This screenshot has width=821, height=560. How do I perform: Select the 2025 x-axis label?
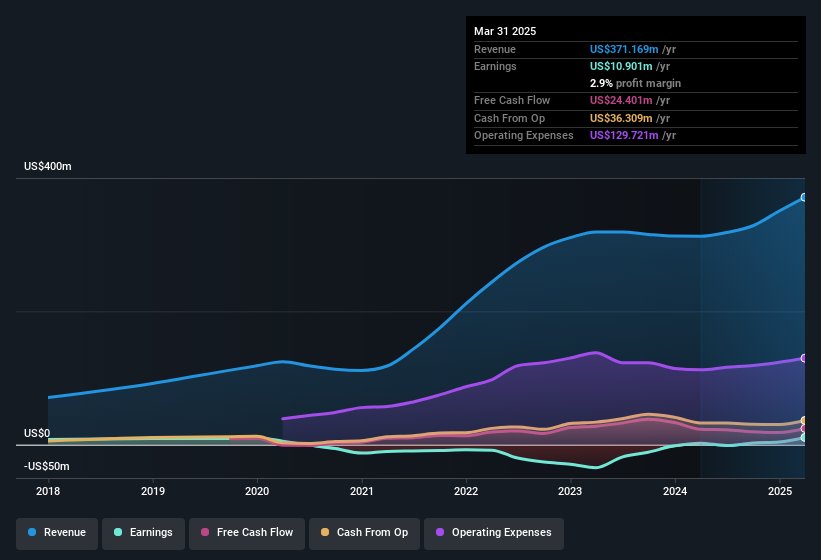780,491
